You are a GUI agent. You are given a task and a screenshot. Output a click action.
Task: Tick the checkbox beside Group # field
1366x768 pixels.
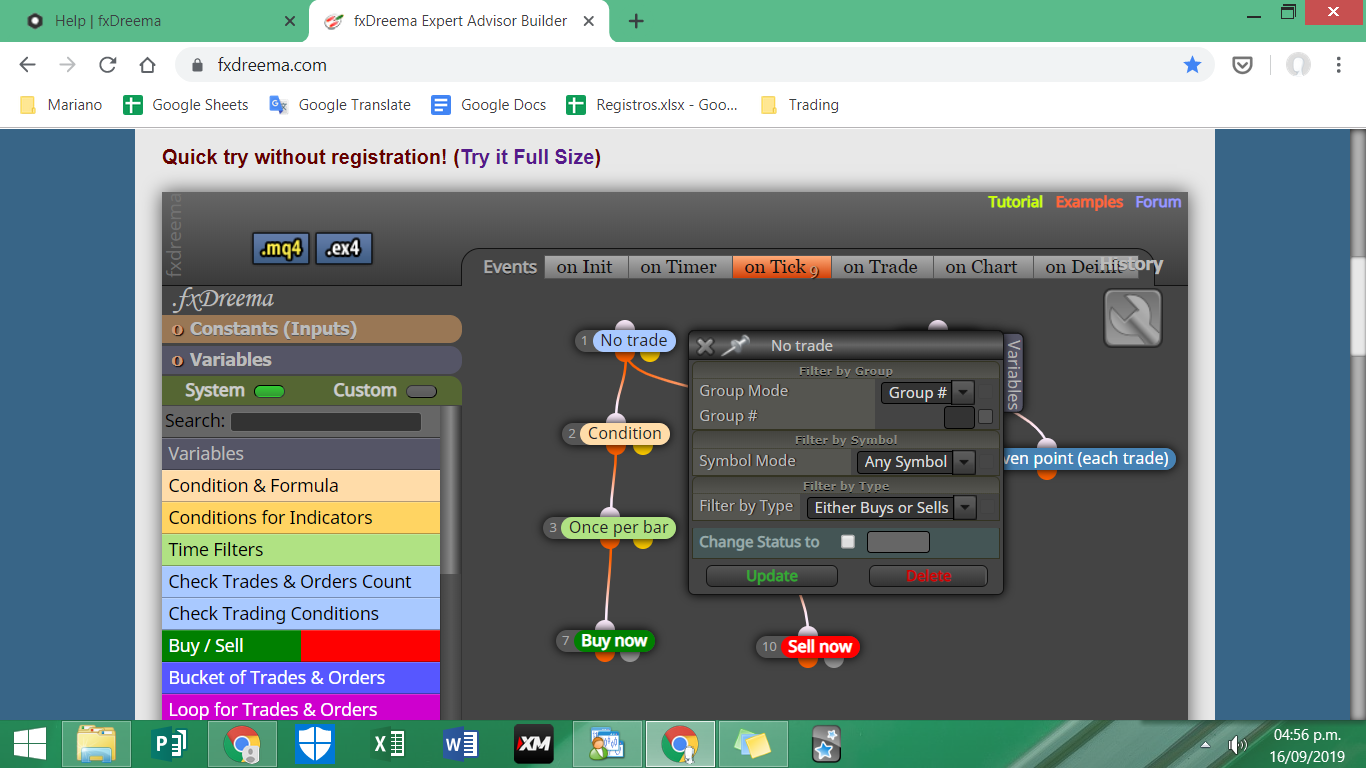click(986, 416)
